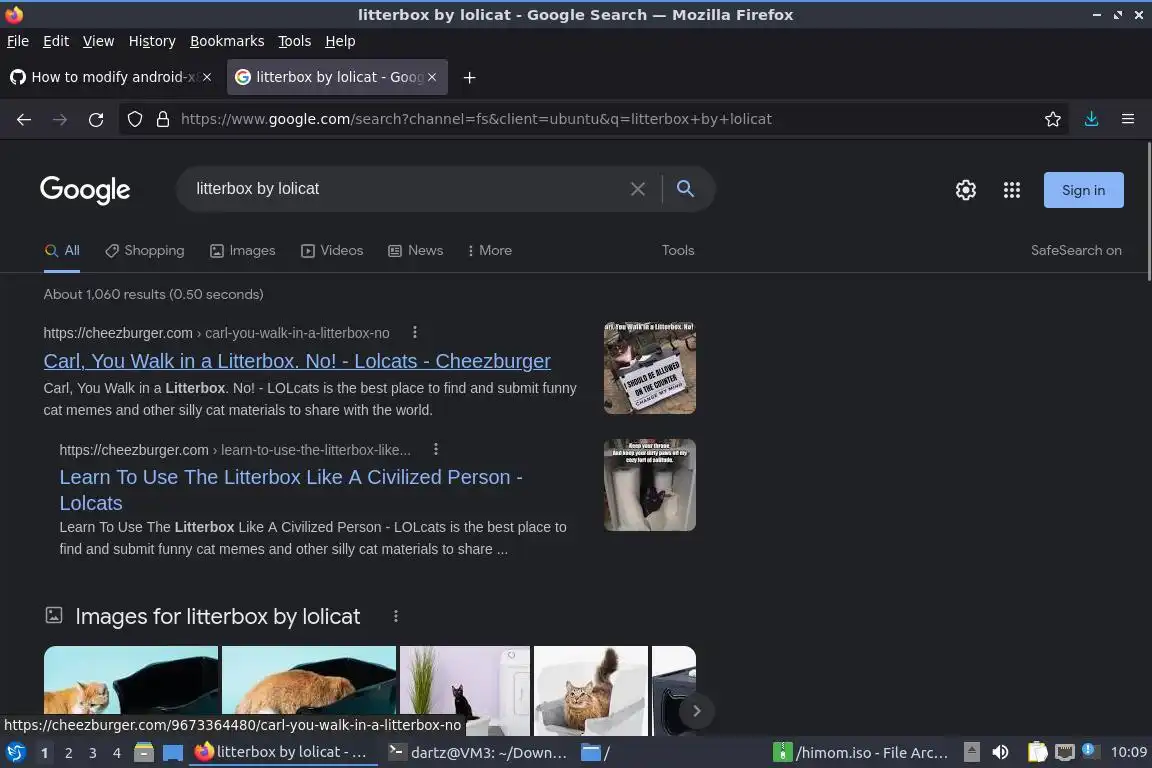
Task: Open the View menu
Action: pos(98,41)
